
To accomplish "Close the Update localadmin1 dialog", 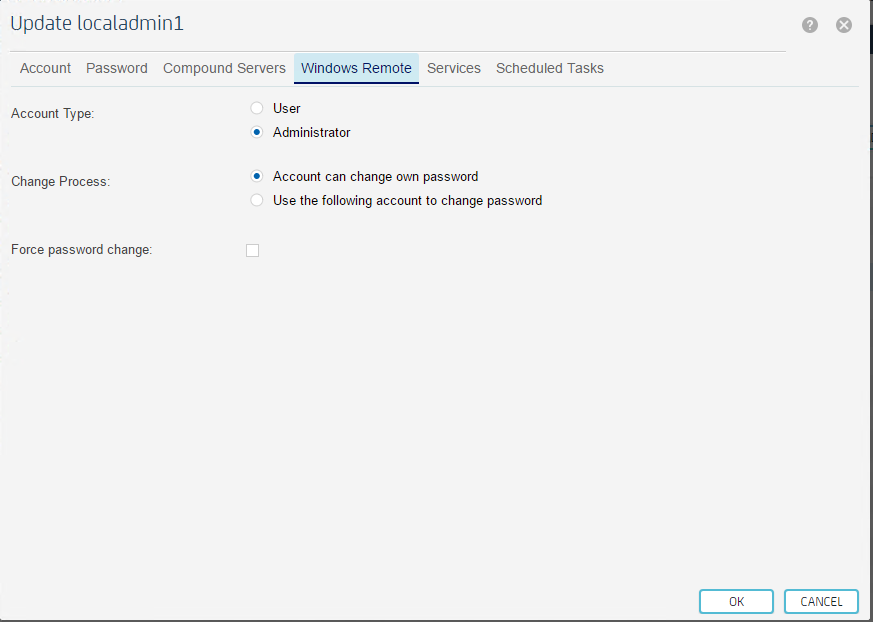I will pos(843,25).
